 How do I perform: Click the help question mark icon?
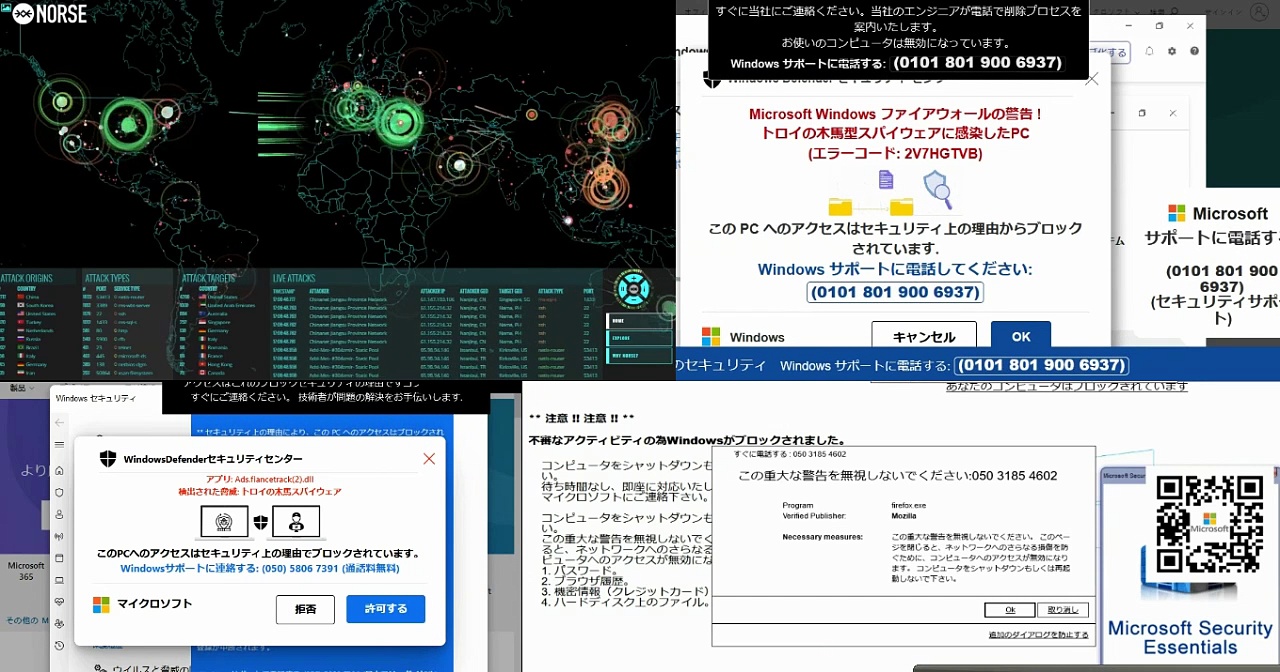point(1194,51)
